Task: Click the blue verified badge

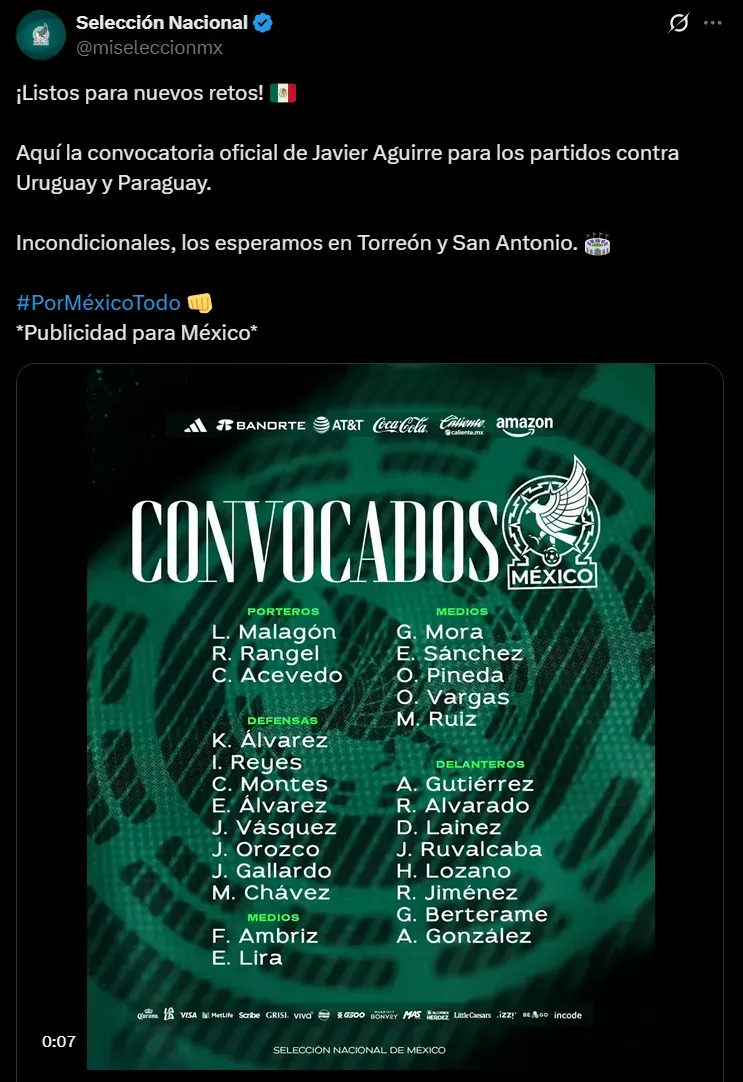Action: pyautogui.click(x=265, y=23)
